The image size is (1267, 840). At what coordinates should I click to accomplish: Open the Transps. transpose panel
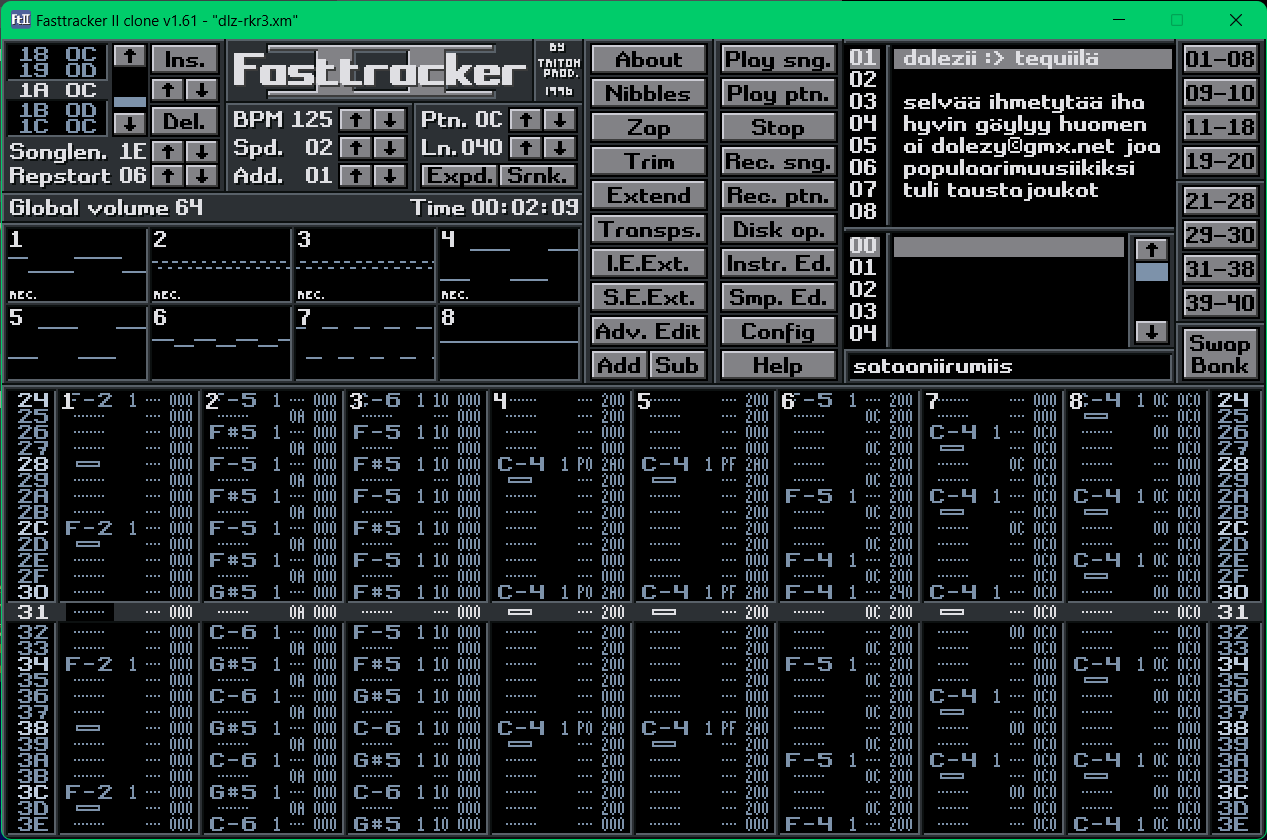(648, 229)
